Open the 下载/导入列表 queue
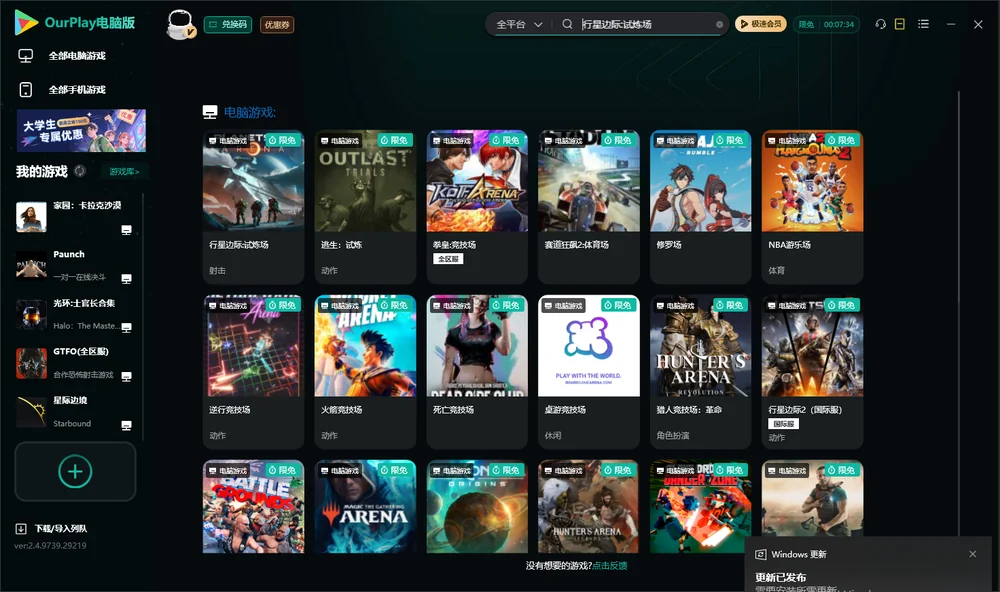 coord(61,528)
